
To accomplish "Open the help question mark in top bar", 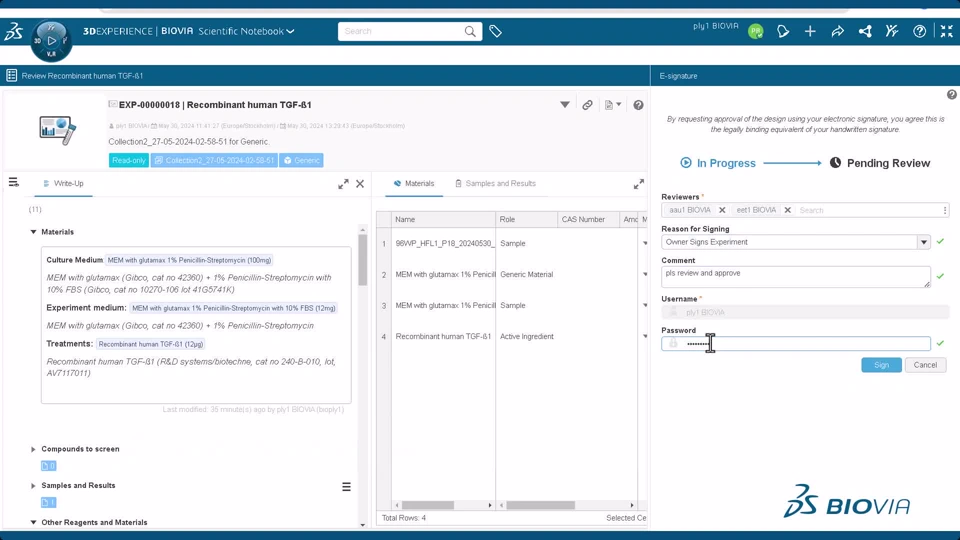I will pyautogui.click(x=919, y=31).
